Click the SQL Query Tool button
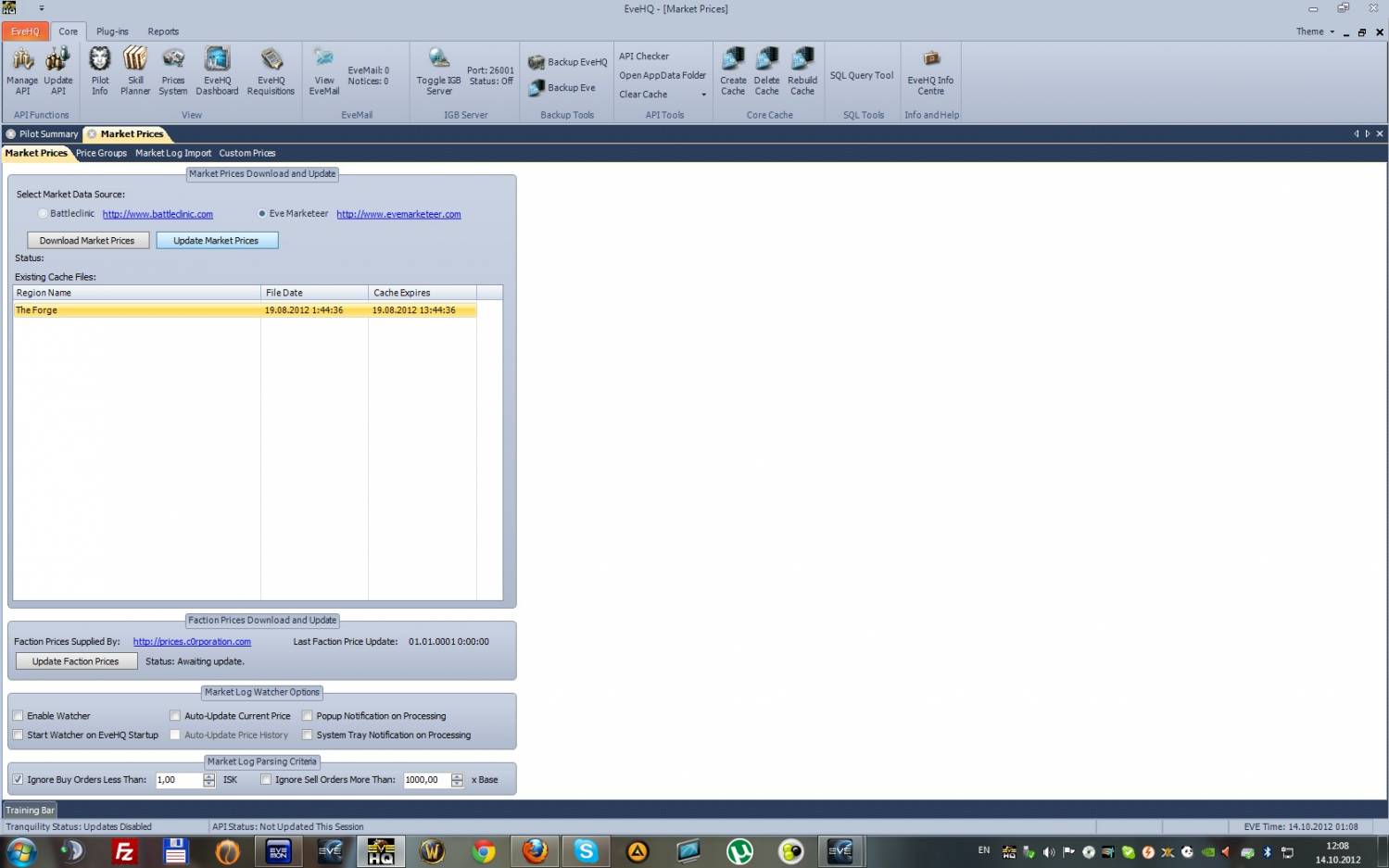This screenshot has height=868, width=1389. coord(862,76)
